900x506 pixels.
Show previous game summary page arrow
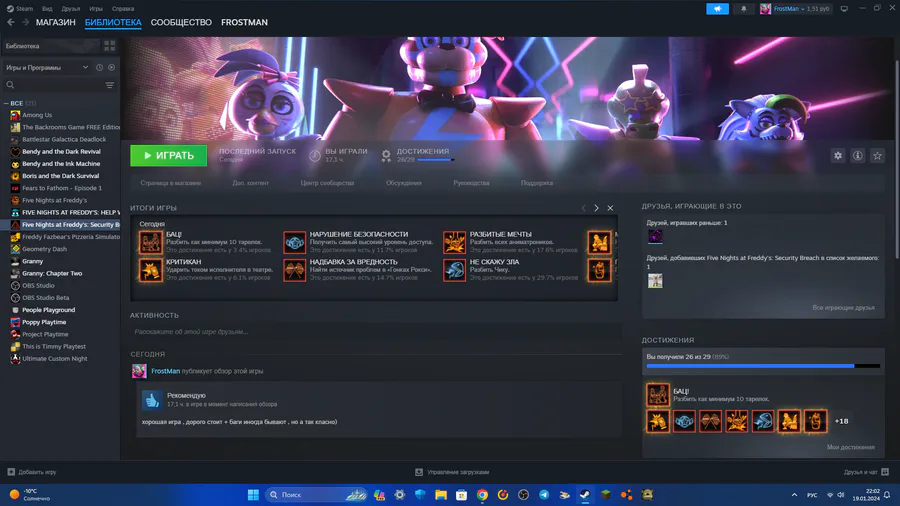tap(584, 208)
